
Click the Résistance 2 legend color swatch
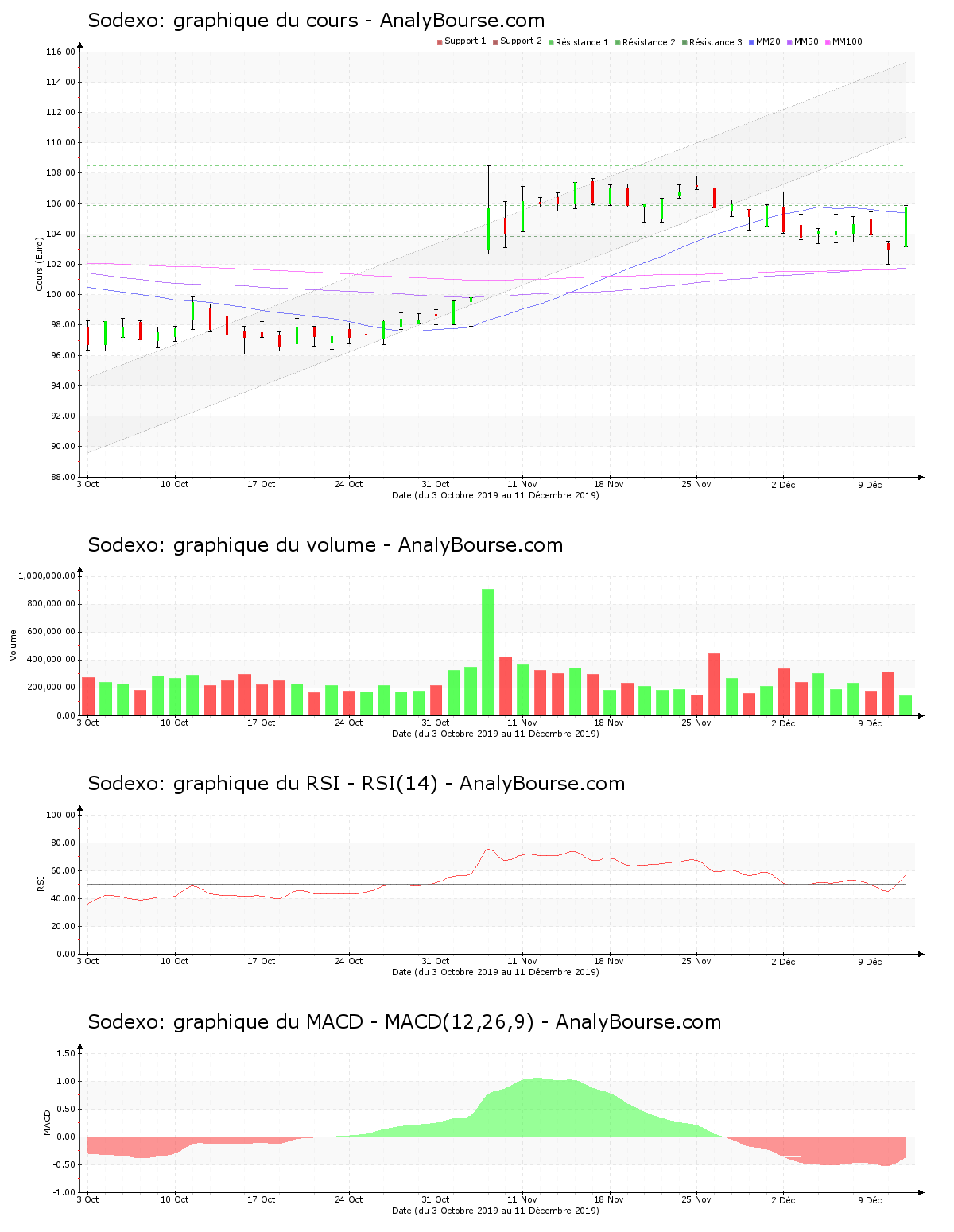coord(618,42)
